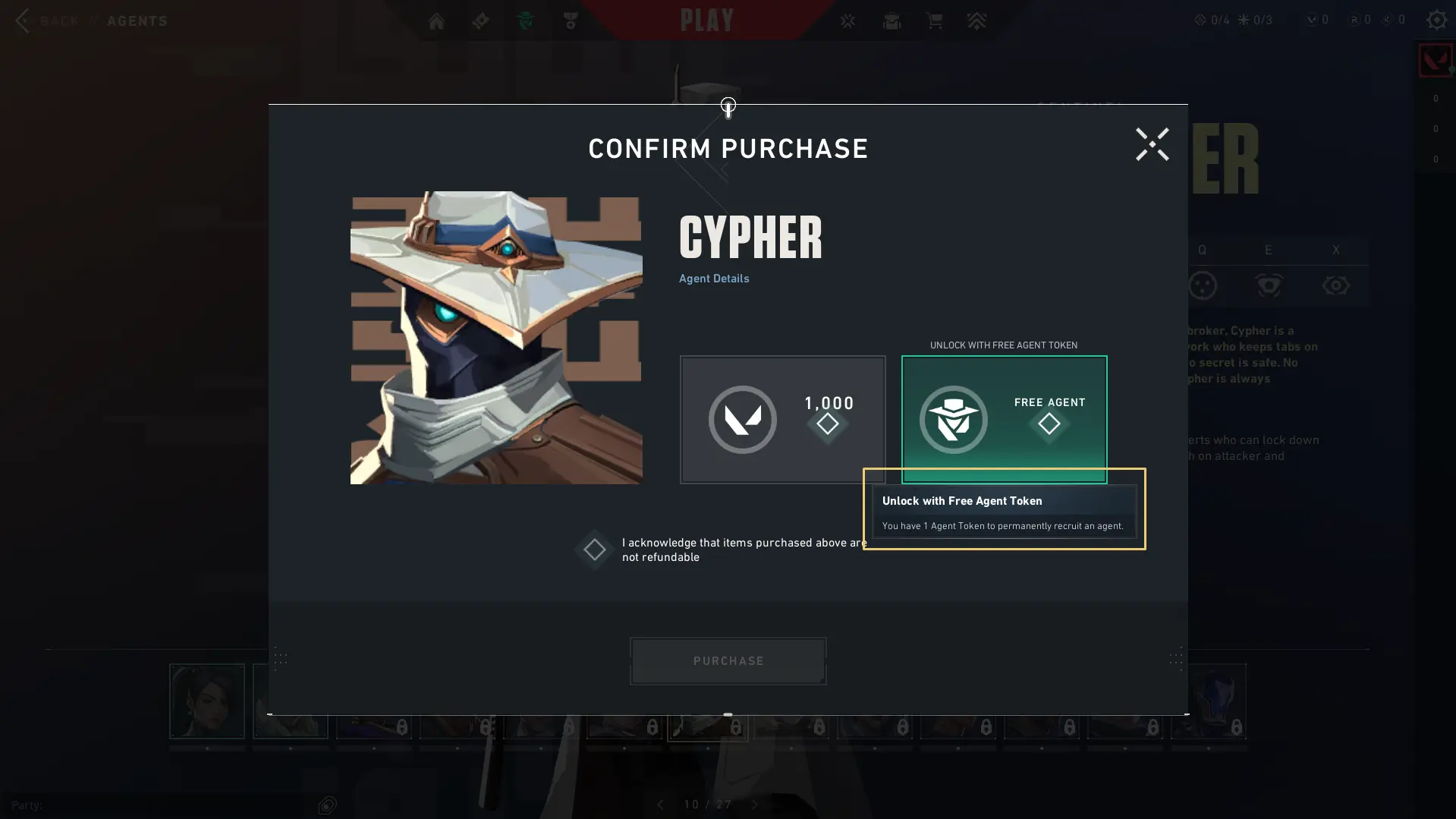Go to previous agent page arrow
The image size is (1456, 819).
click(660, 805)
